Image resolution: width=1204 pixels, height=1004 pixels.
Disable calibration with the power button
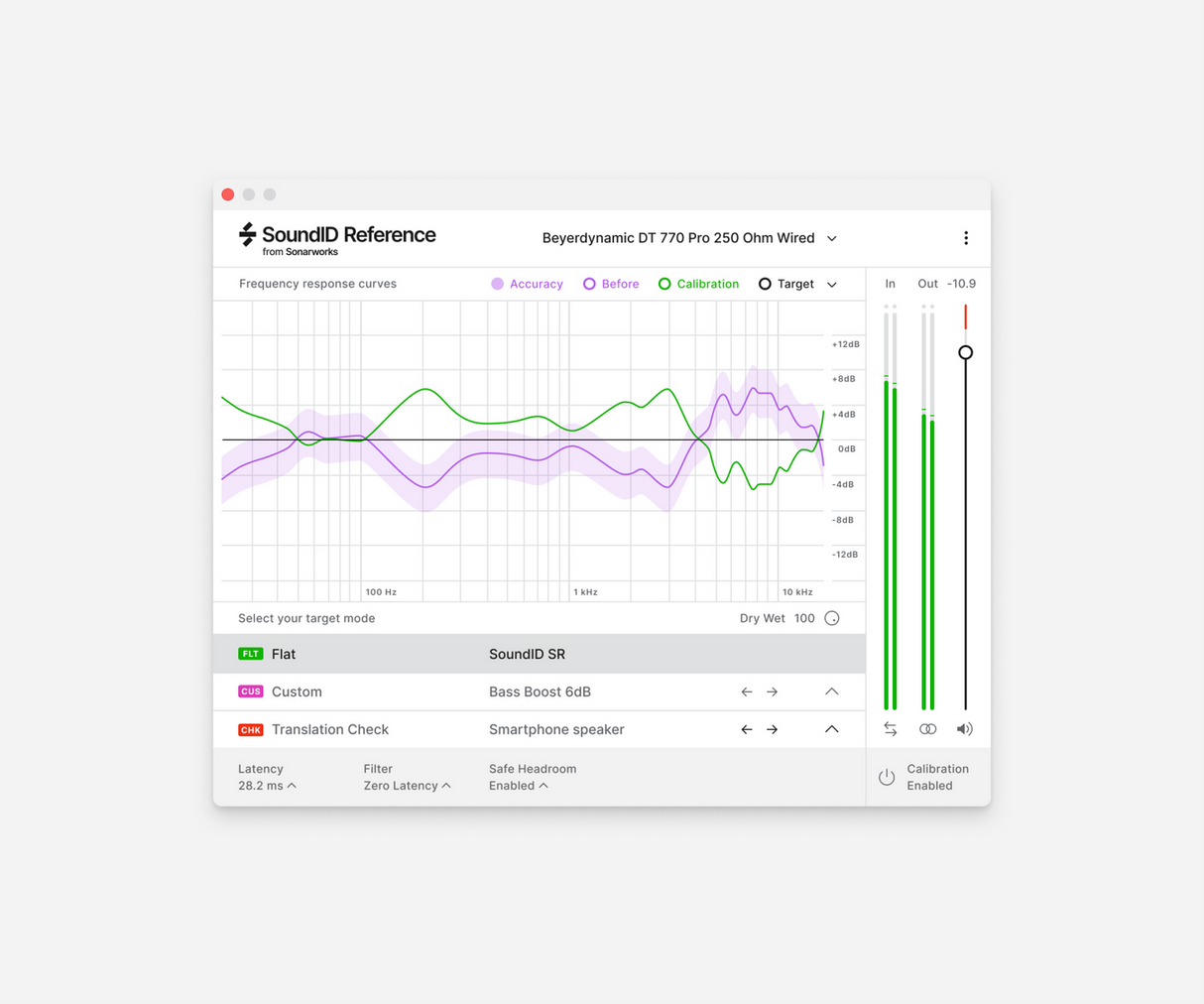tap(886, 777)
